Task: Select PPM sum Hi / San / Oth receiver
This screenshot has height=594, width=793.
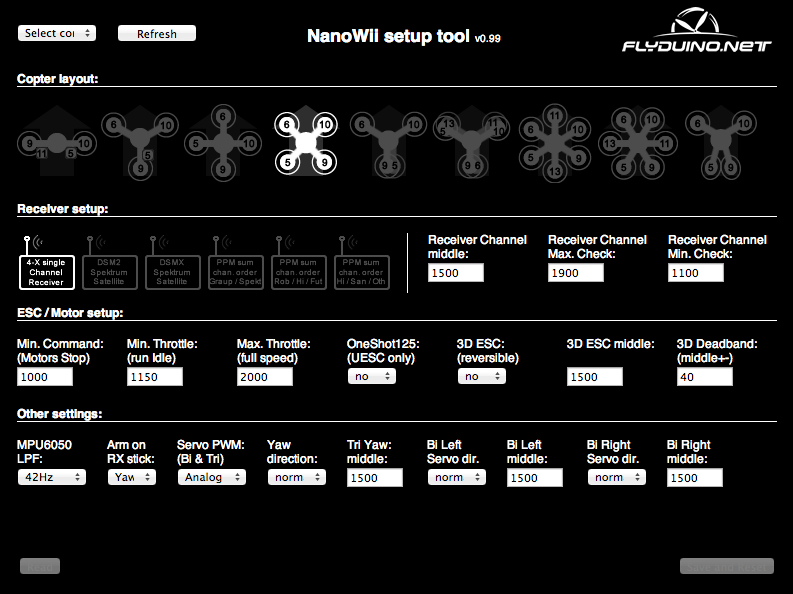Action: coord(362,263)
